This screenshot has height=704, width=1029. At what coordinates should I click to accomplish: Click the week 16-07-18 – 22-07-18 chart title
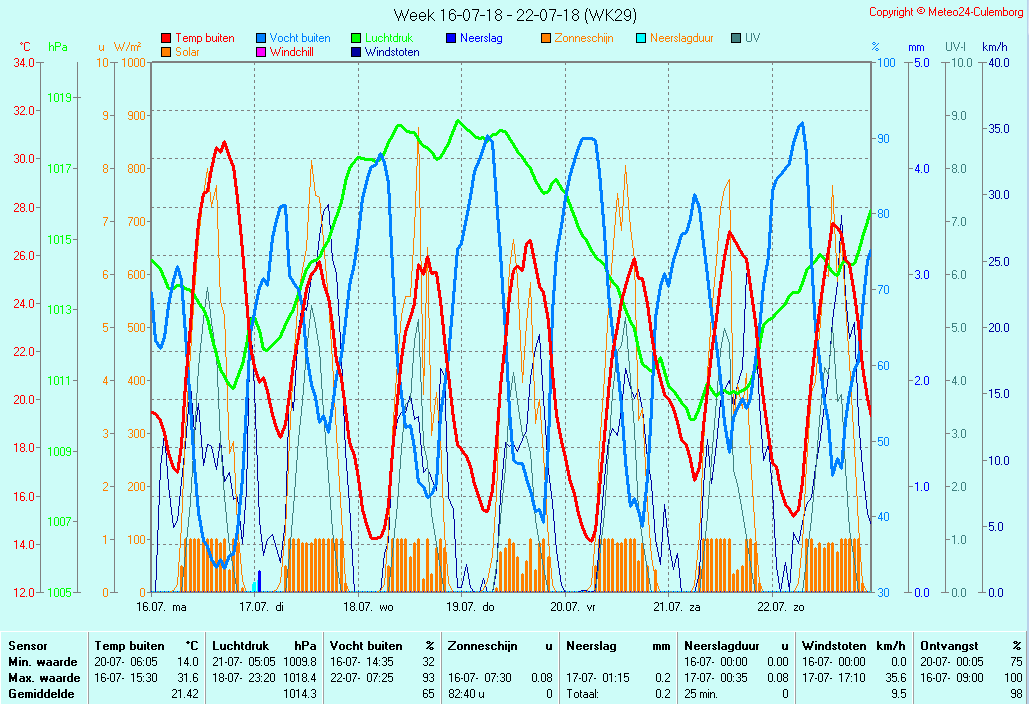[514, 15]
